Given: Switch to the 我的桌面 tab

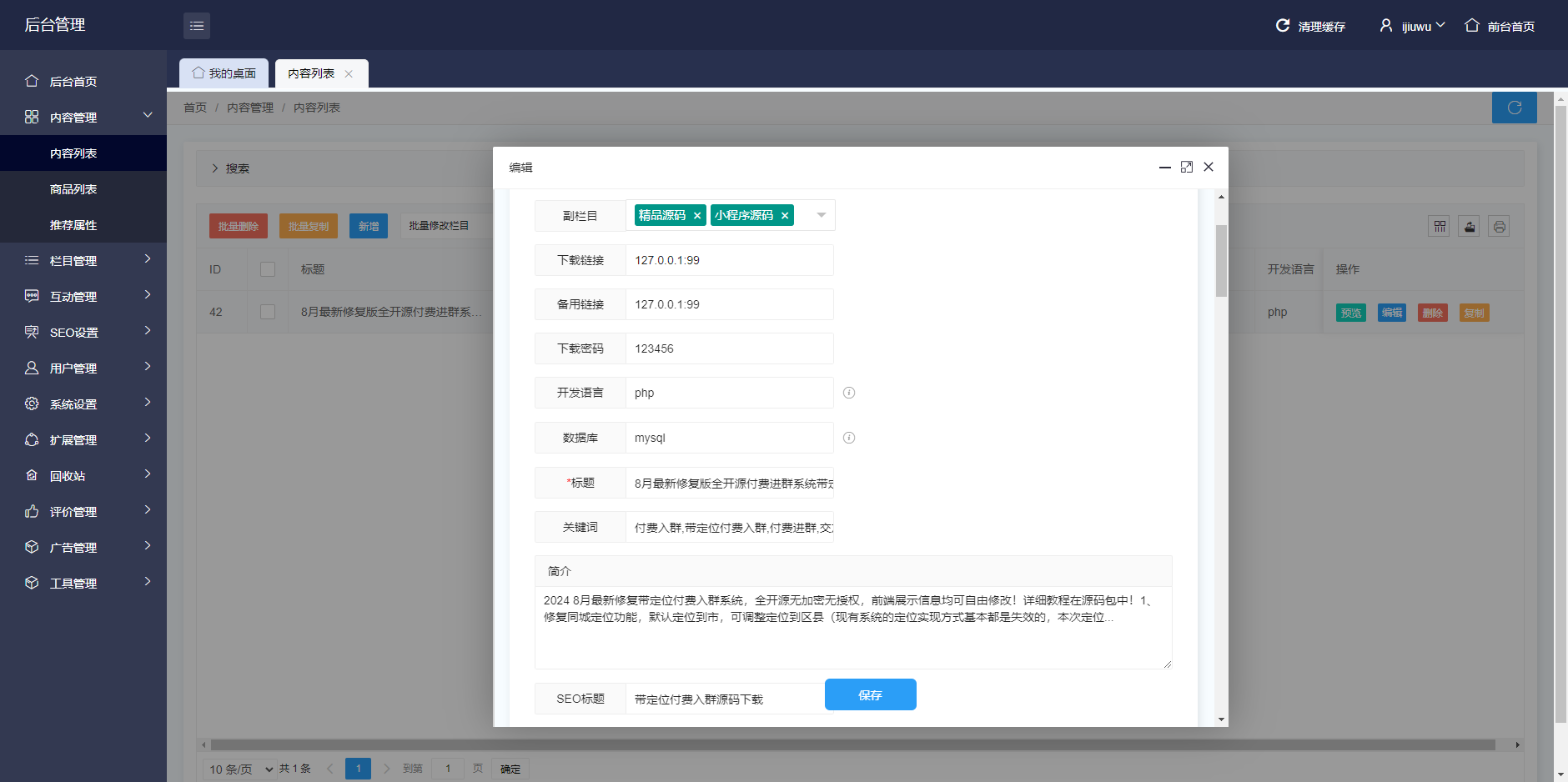Looking at the screenshot, I should click(224, 73).
